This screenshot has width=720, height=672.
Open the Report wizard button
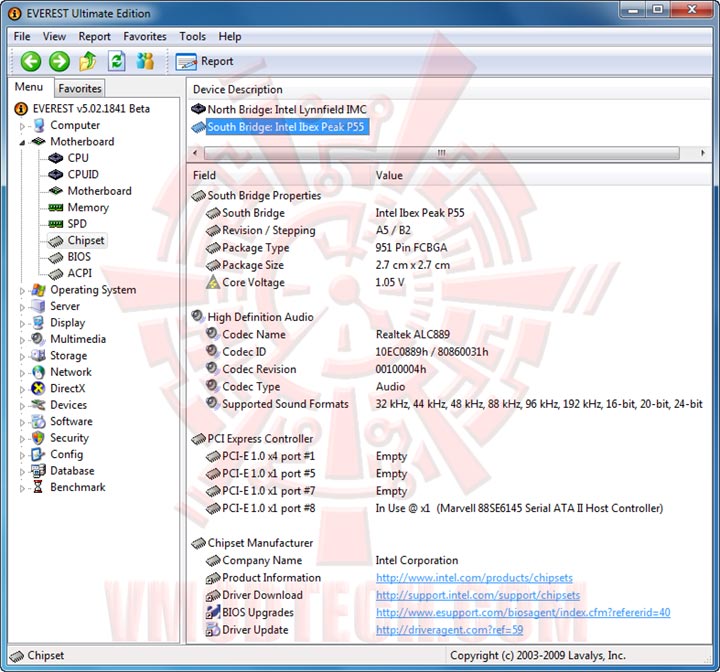[204, 62]
